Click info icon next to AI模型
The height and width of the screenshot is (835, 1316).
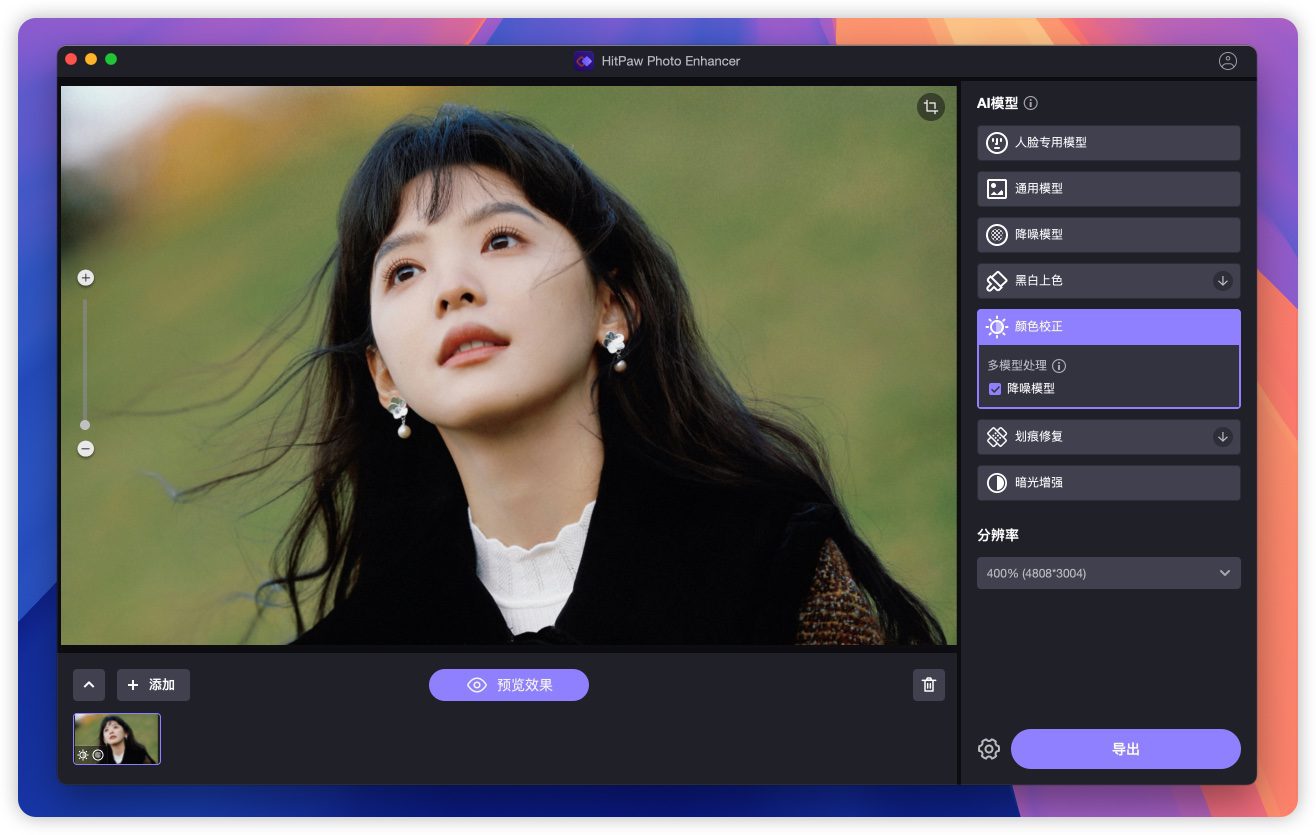coord(1031,103)
